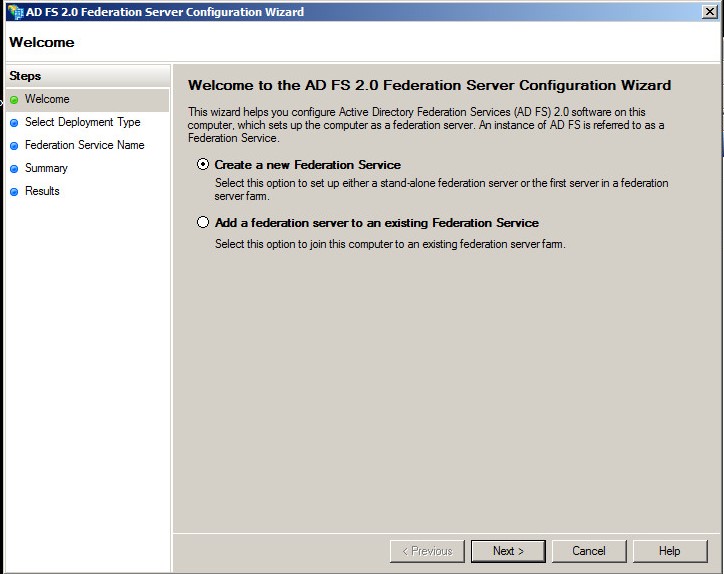Click the green Welcome step bullet
The image size is (724, 574).
pyautogui.click(x=14, y=100)
